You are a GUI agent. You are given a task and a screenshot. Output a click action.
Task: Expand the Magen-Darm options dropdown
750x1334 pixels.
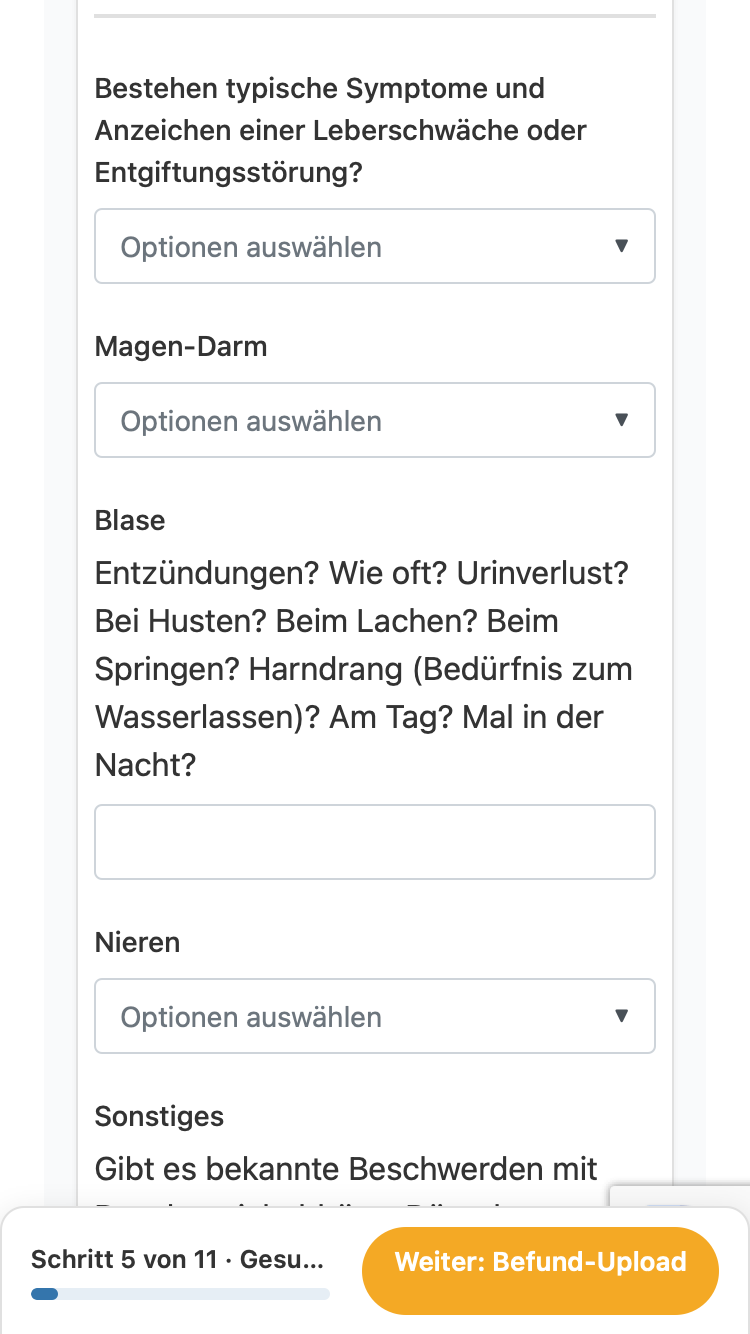(x=375, y=420)
